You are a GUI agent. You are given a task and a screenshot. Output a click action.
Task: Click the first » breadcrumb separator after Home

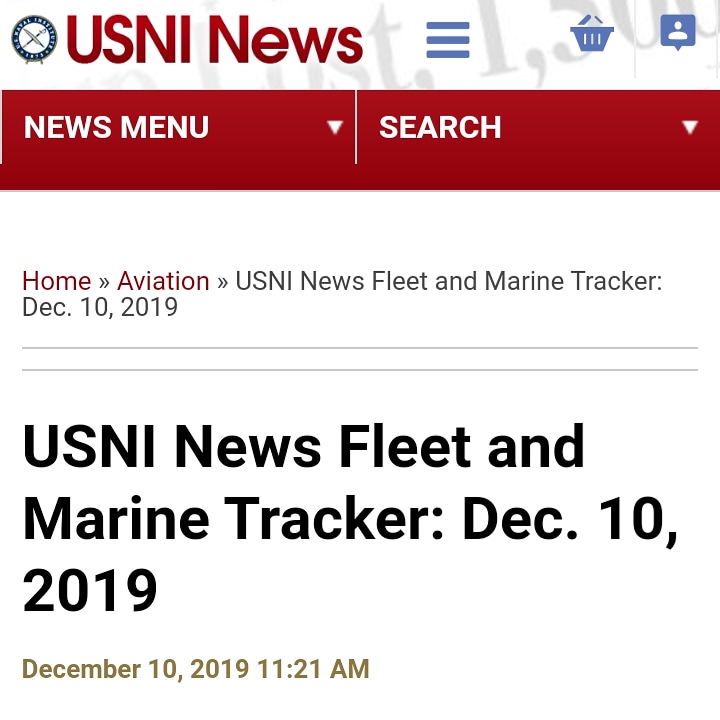click(x=104, y=282)
